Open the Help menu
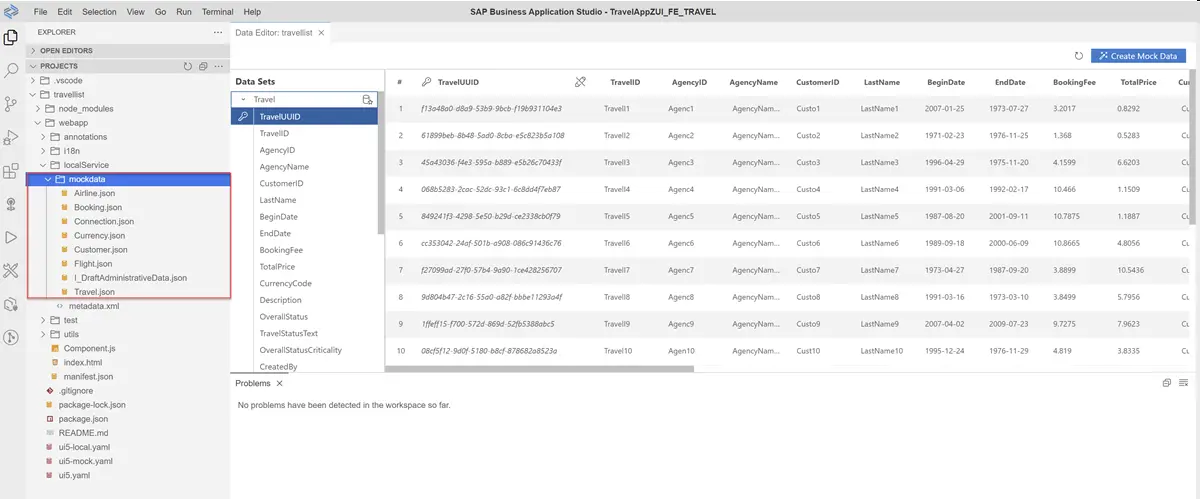Viewport: 1200px width, 499px height. [x=252, y=11]
